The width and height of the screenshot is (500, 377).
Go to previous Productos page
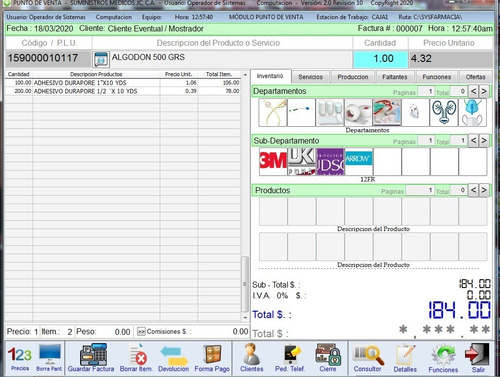473,190
